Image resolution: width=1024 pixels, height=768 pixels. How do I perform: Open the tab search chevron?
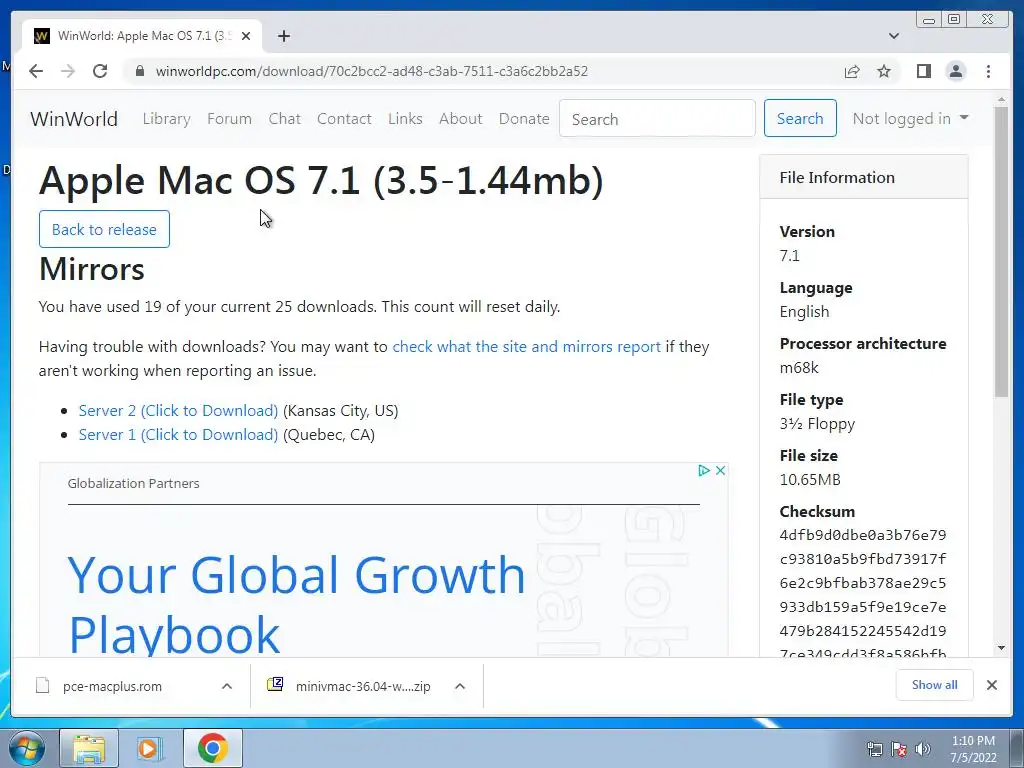tap(894, 36)
